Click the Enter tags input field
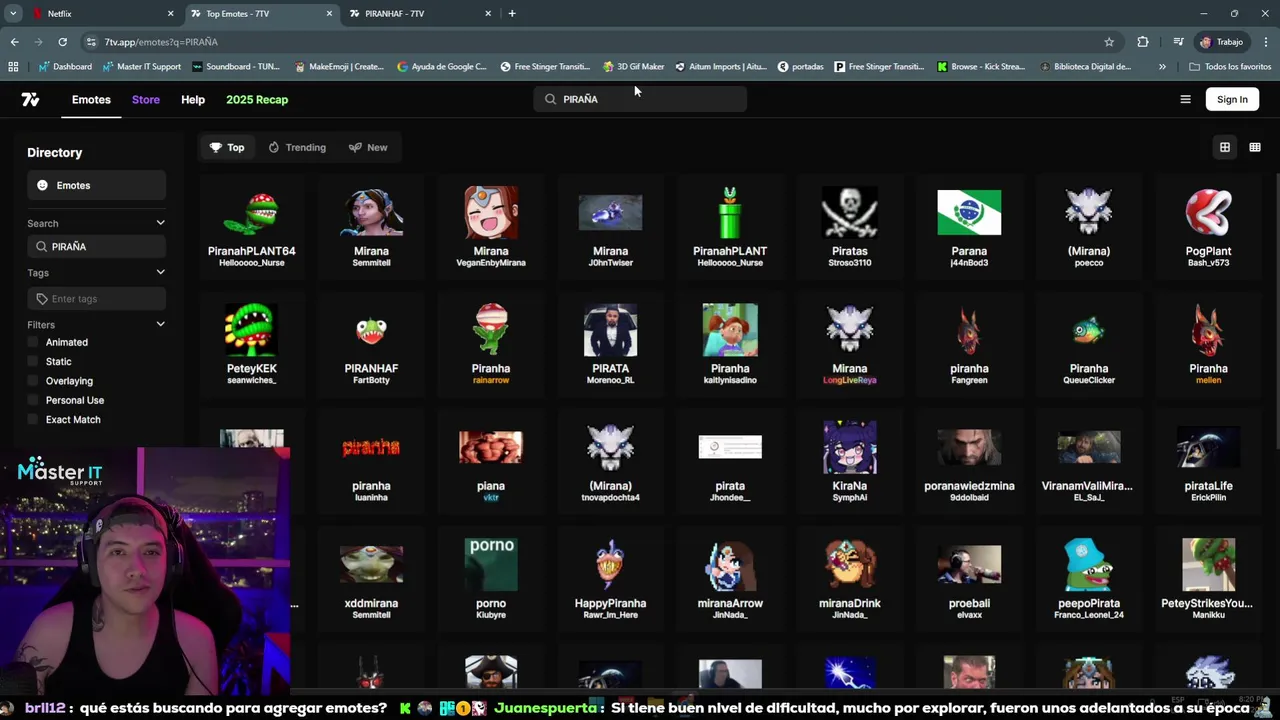The image size is (1280, 720). 96,298
